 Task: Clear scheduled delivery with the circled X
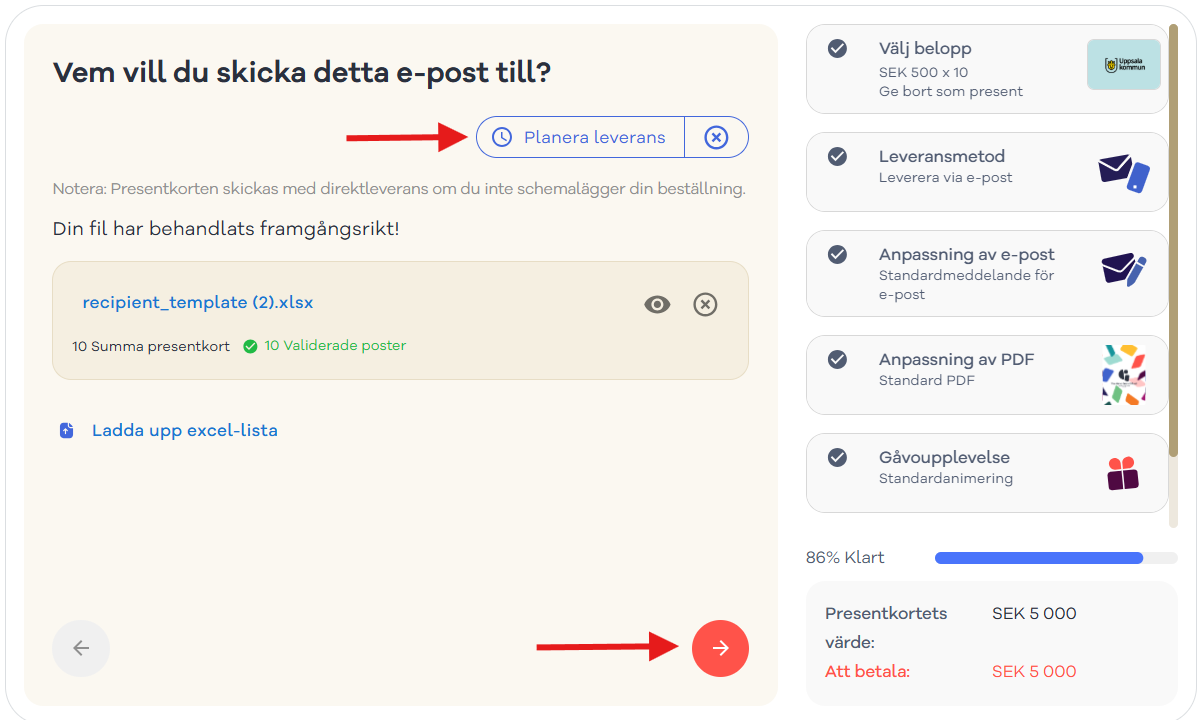point(716,138)
